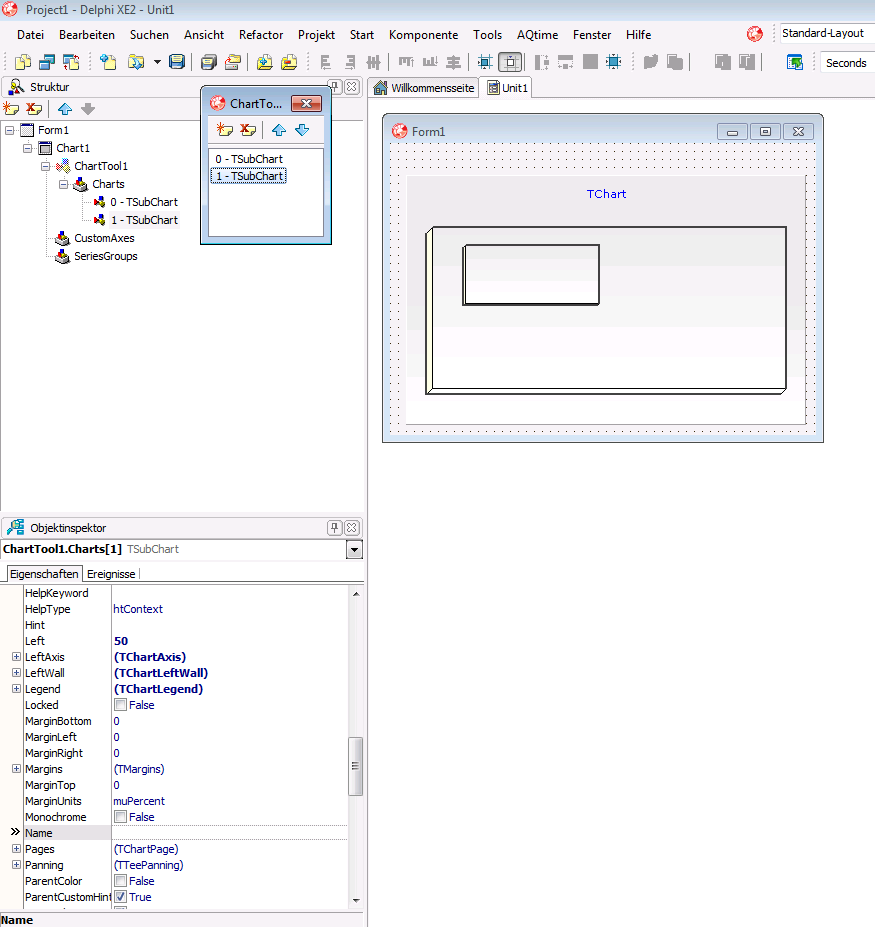Collapse the ChartTool1 tree node
The width and height of the screenshot is (875, 927).
(45, 166)
